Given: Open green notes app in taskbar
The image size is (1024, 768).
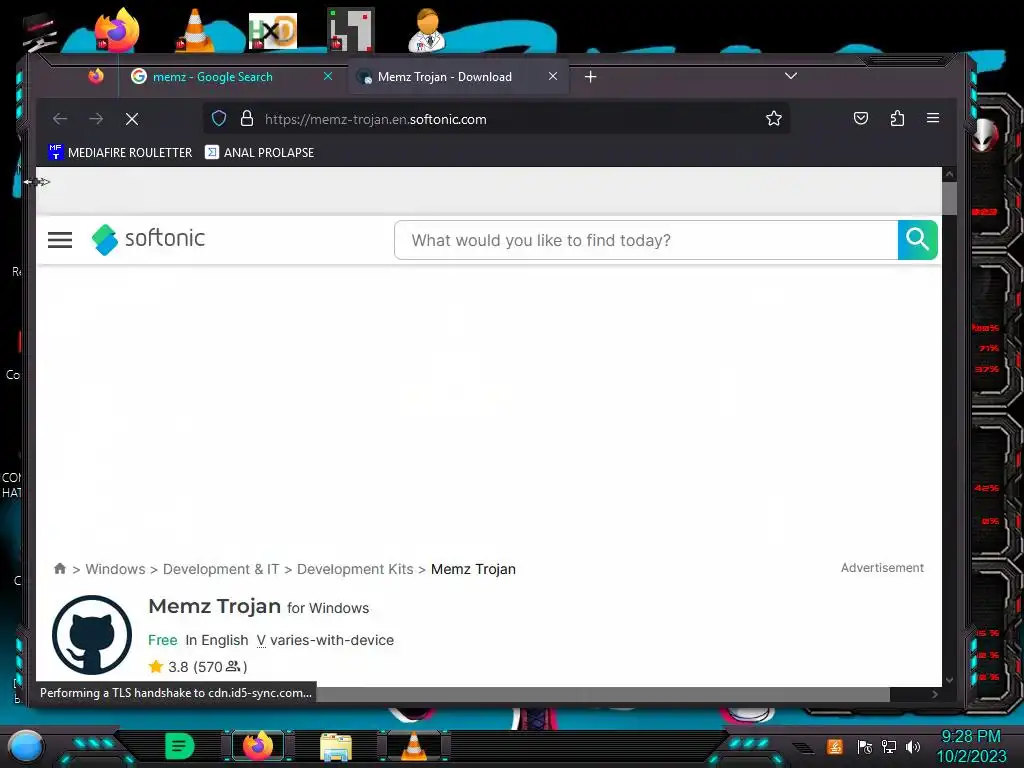Looking at the screenshot, I should point(180,746).
